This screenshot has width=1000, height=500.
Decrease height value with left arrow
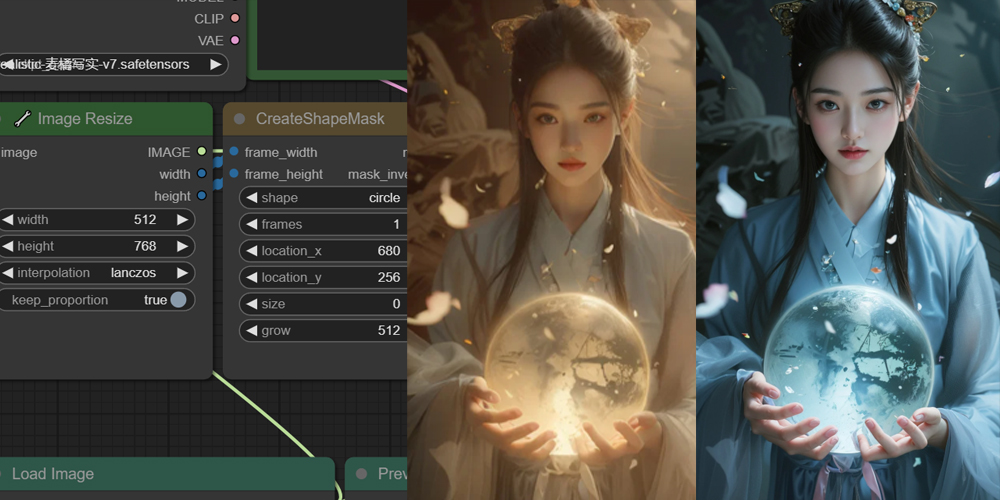click(x=7, y=246)
